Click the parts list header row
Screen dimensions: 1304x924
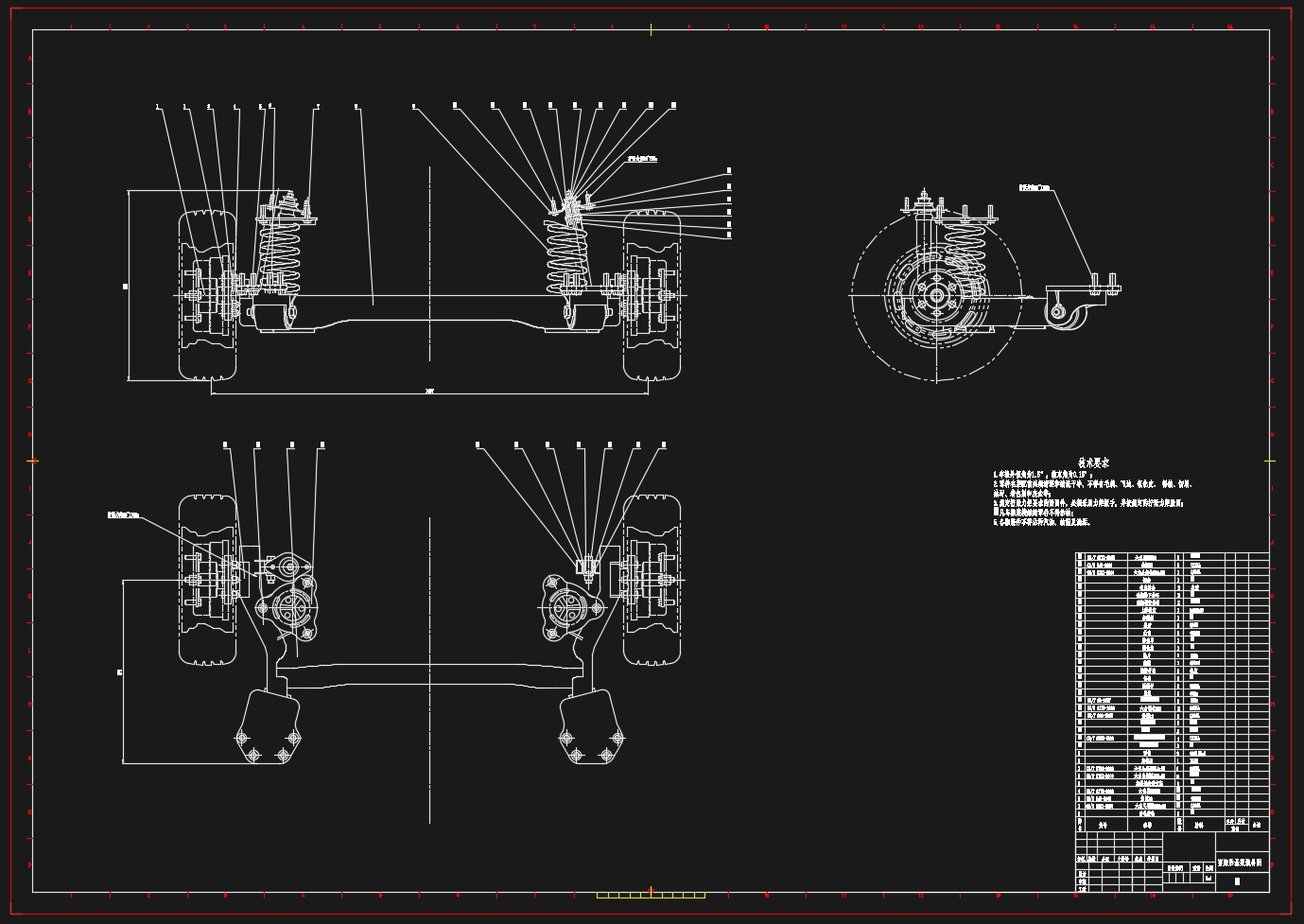point(1172,825)
